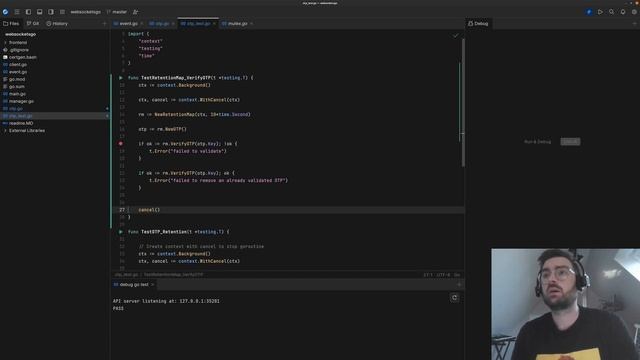
Task: Open certgen.bash file
Action: pos(22,57)
